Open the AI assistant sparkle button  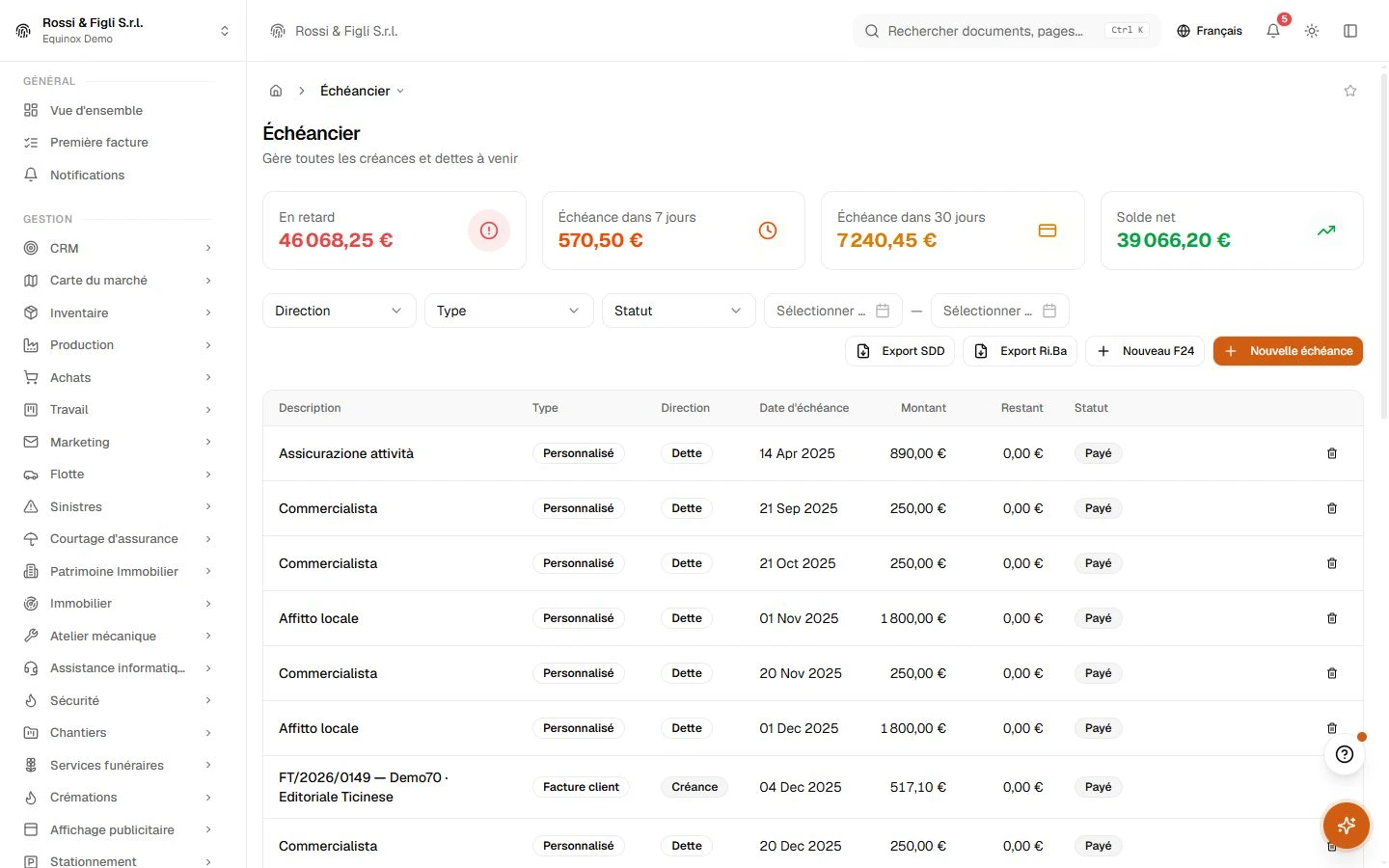pyautogui.click(x=1347, y=826)
